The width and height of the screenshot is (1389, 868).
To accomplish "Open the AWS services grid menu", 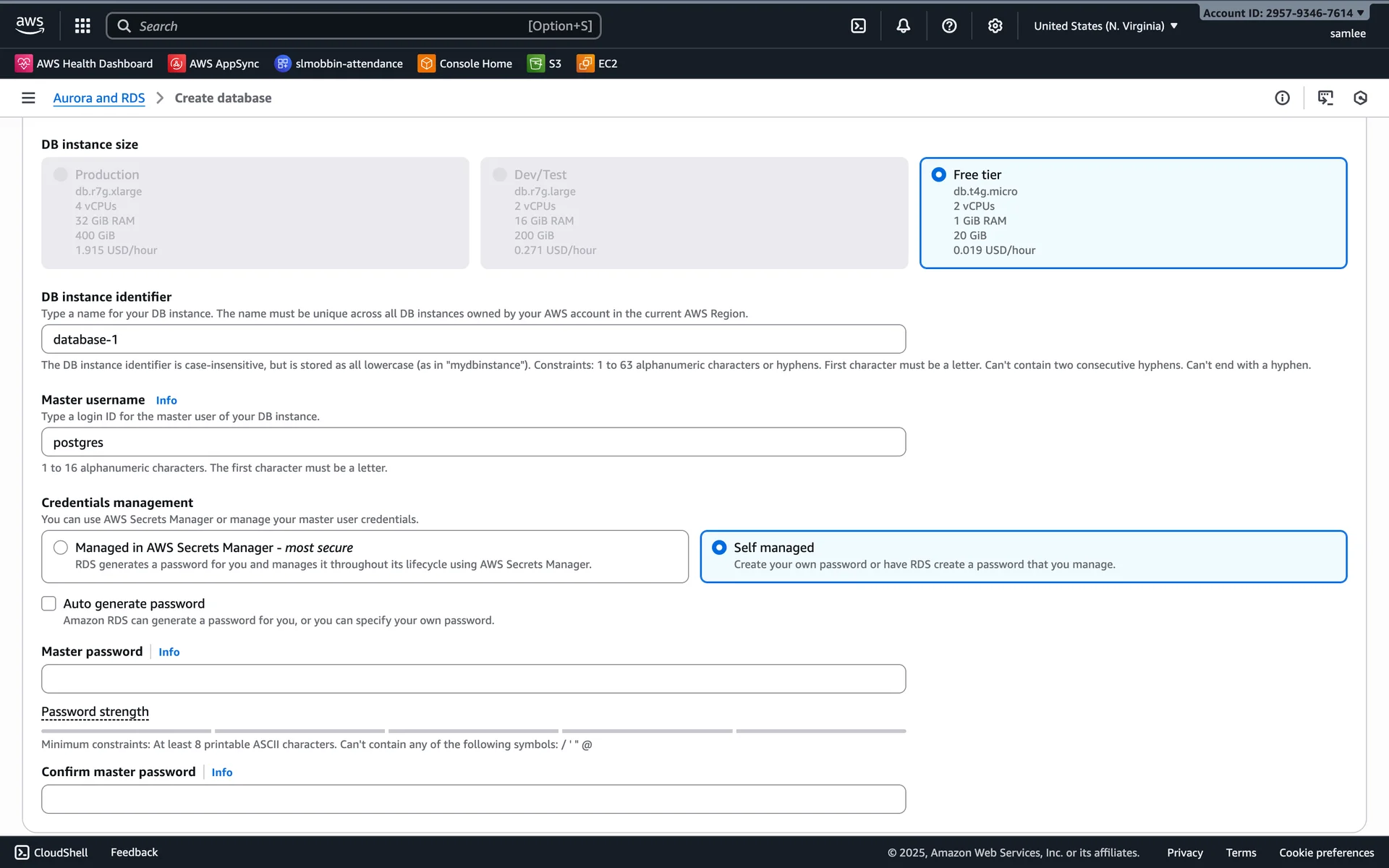I will 82,26.
